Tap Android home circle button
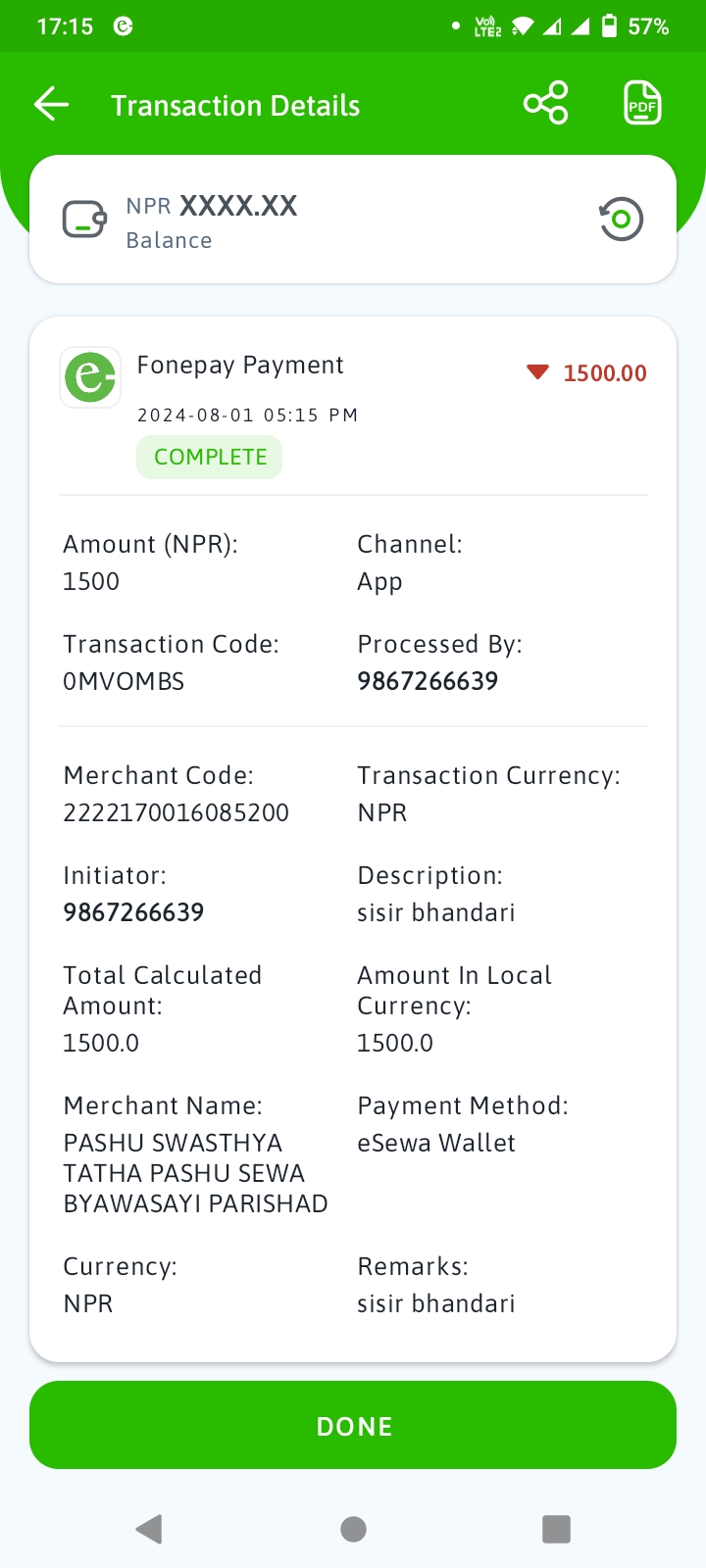 (353, 1529)
